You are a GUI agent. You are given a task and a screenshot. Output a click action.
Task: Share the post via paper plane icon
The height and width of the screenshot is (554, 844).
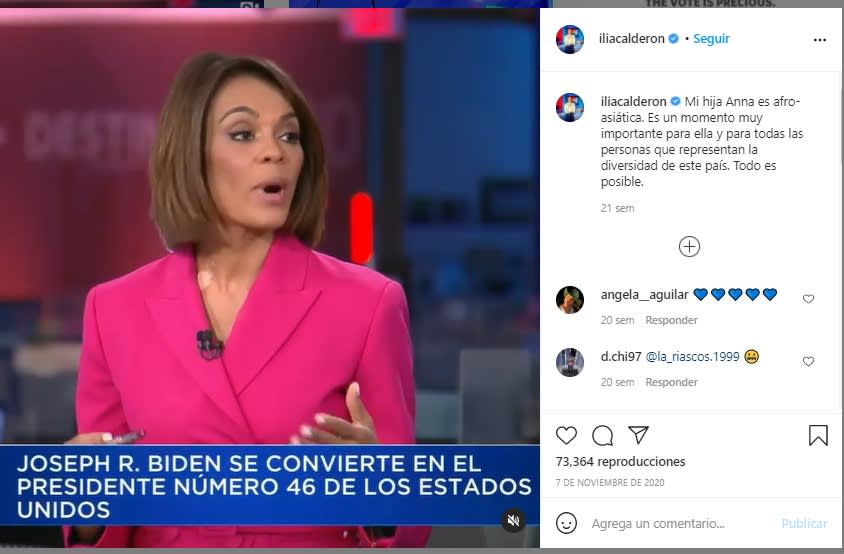[638, 434]
